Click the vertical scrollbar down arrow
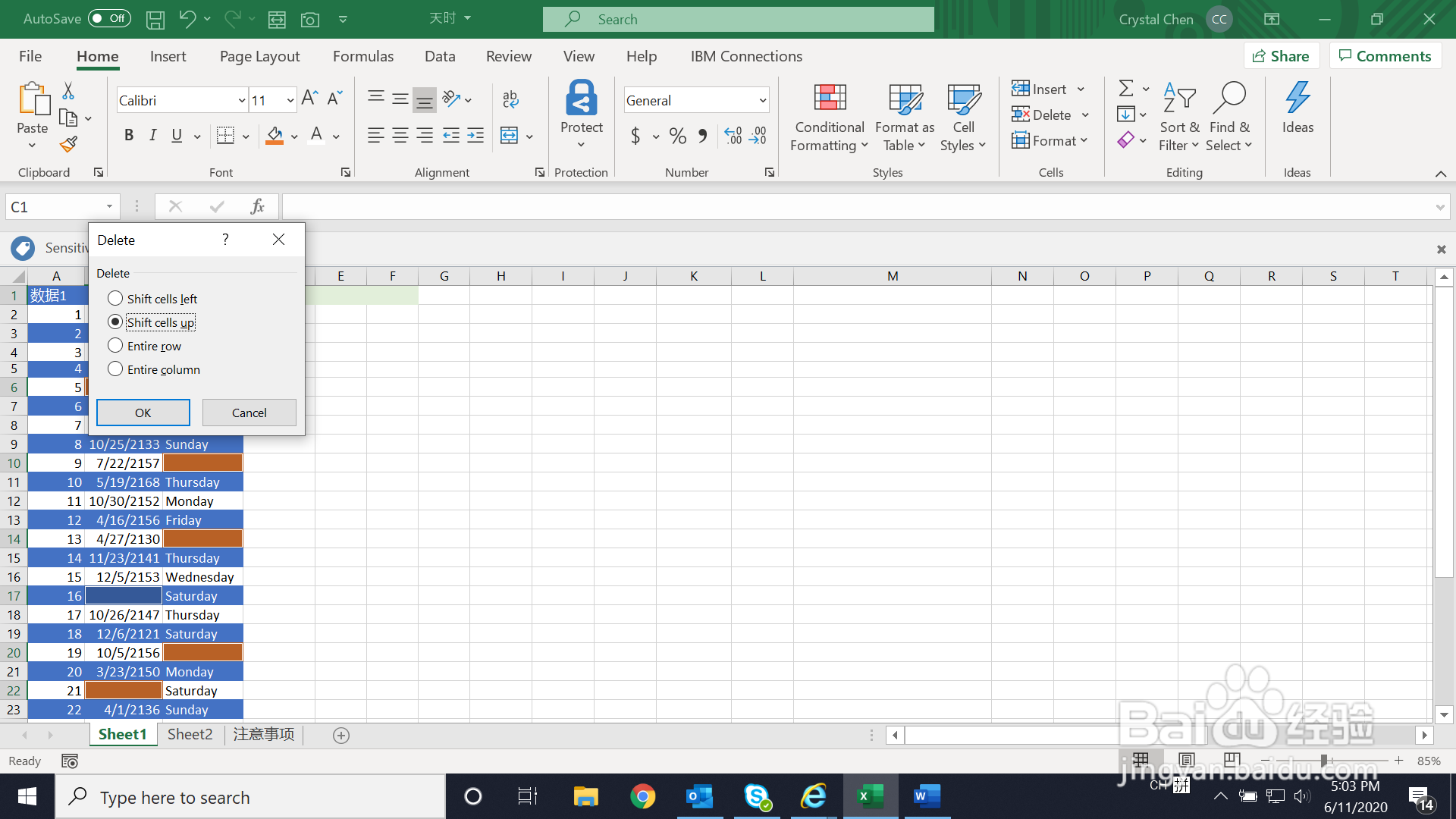 [x=1444, y=714]
